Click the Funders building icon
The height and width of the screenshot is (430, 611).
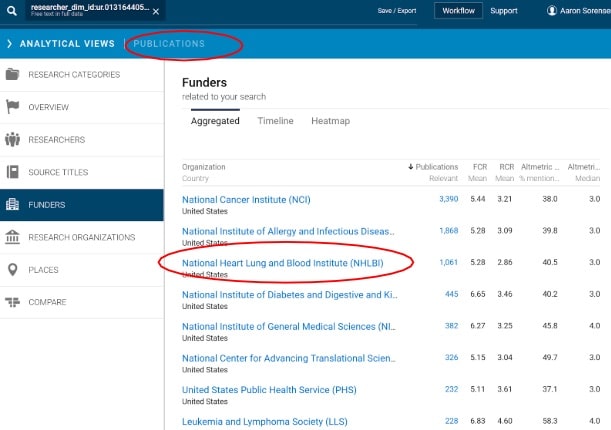click(13, 205)
